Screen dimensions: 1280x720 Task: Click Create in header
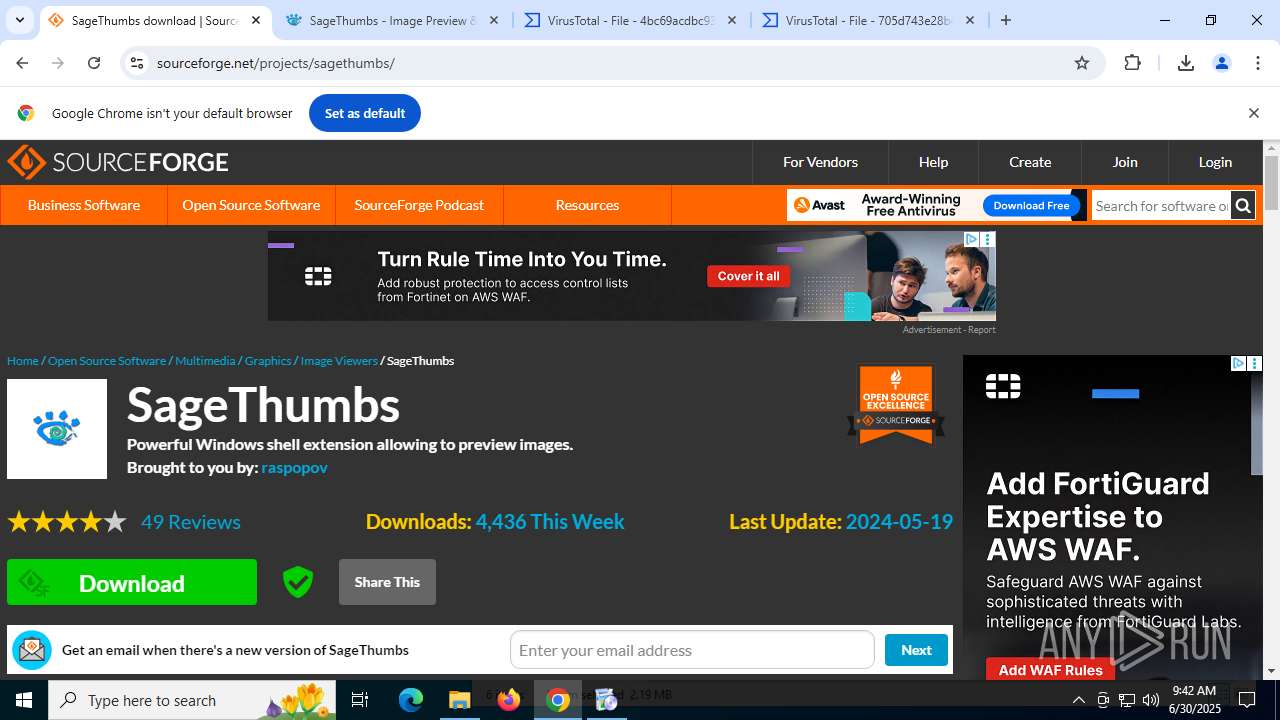click(x=1030, y=162)
